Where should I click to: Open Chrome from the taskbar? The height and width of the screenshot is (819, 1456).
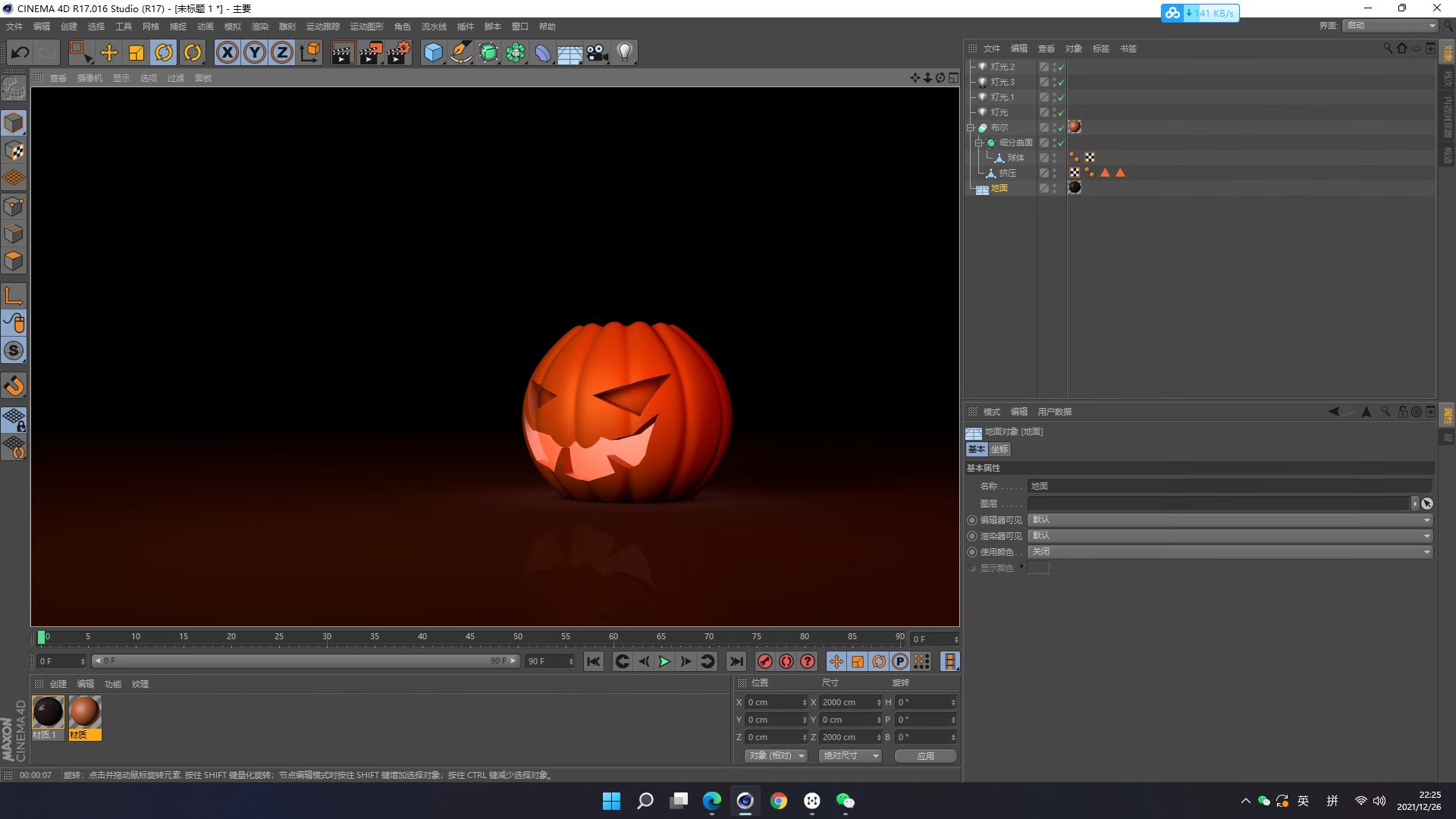tap(779, 801)
